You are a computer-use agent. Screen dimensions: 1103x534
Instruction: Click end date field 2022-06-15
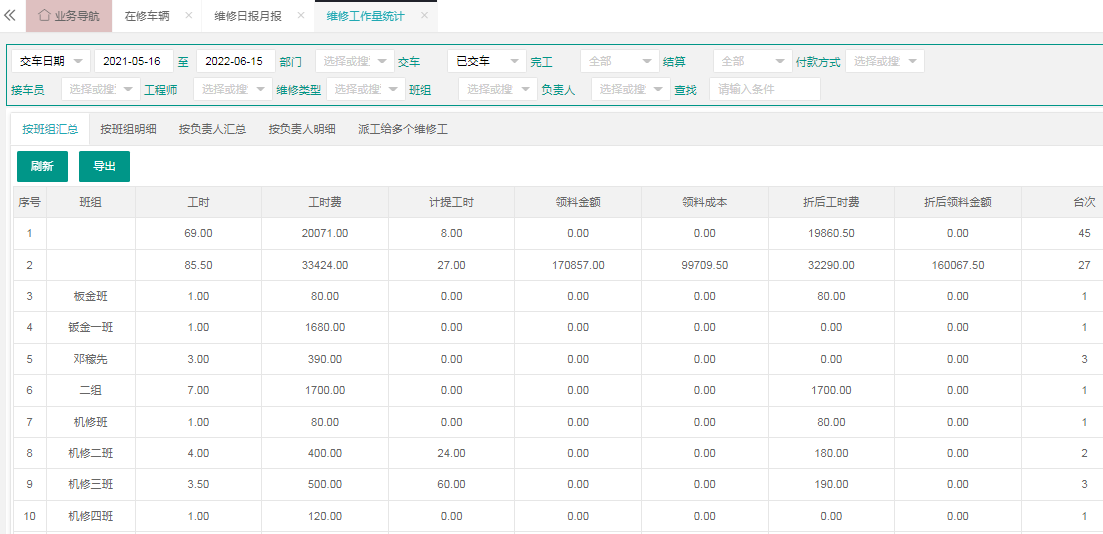[236, 61]
